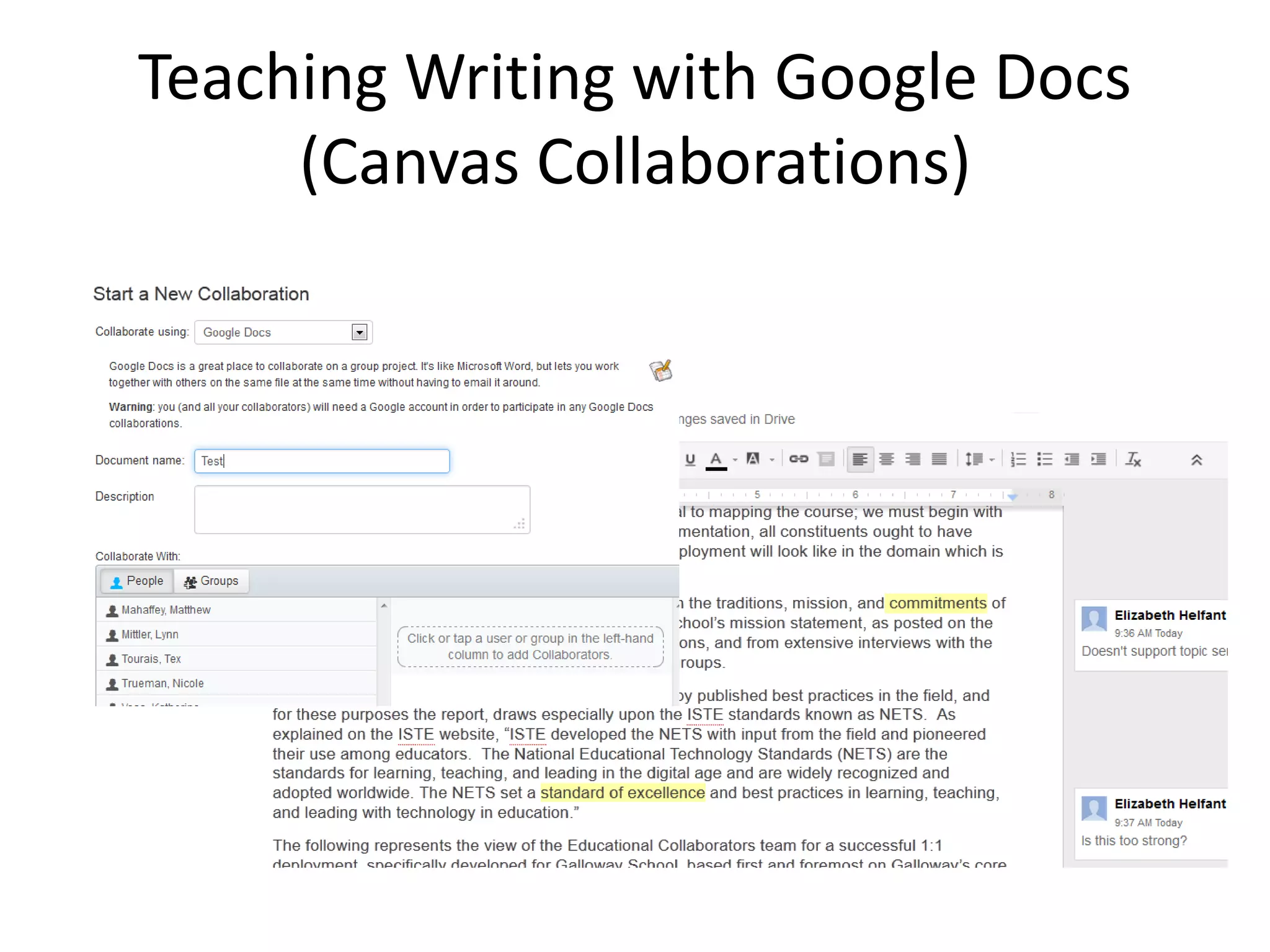Open the Collaborate using Google Docs dropdown
Image resolution: width=1270 pixels, height=952 pixels.
pos(283,332)
